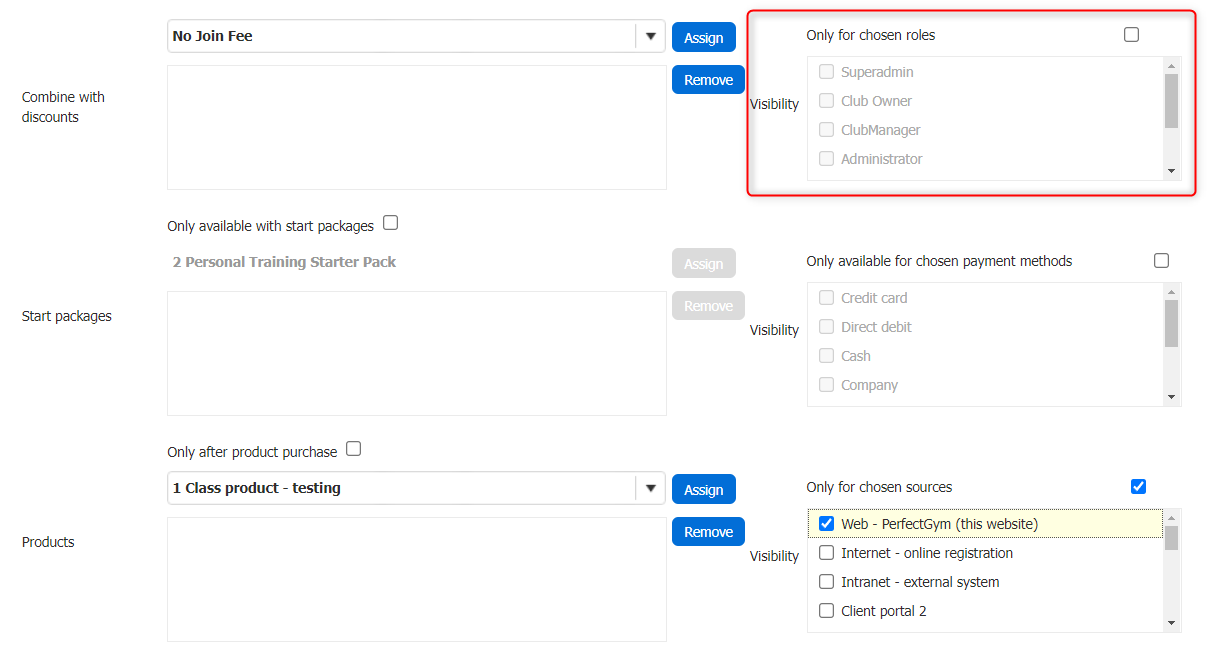Tick Only available with start packages checkbox

(390, 223)
